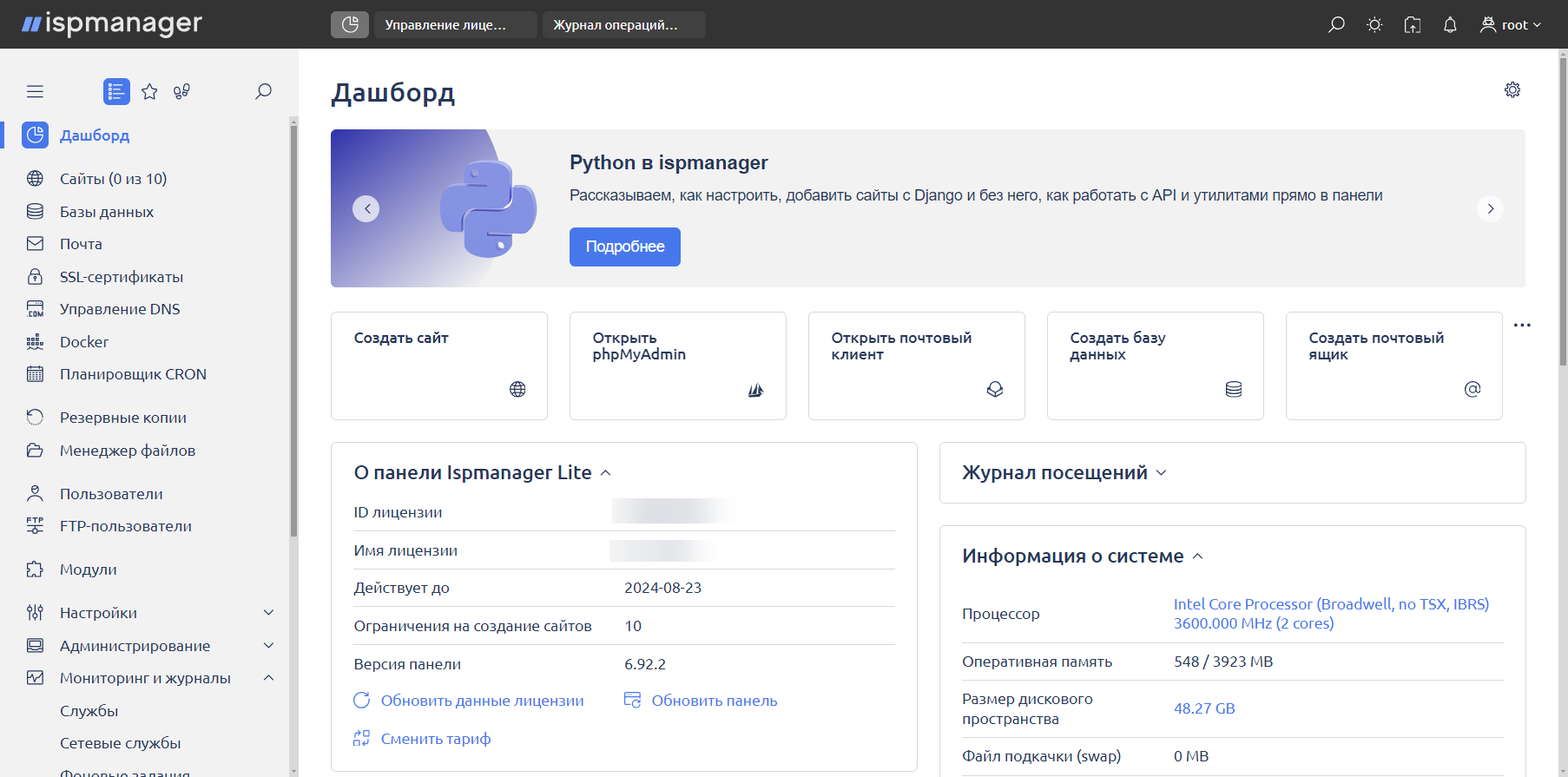Open the dashboard tab icon in top bar

350,24
